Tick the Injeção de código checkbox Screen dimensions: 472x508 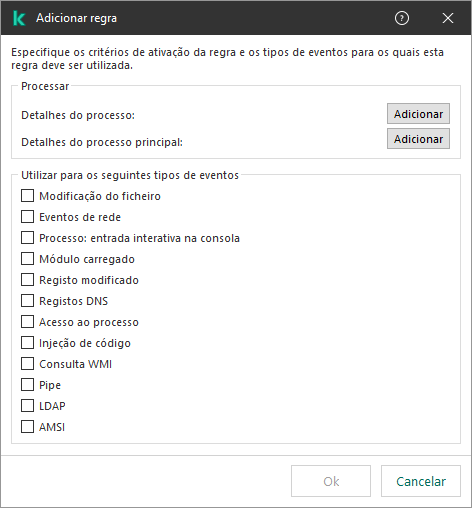click(x=27, y=343)
